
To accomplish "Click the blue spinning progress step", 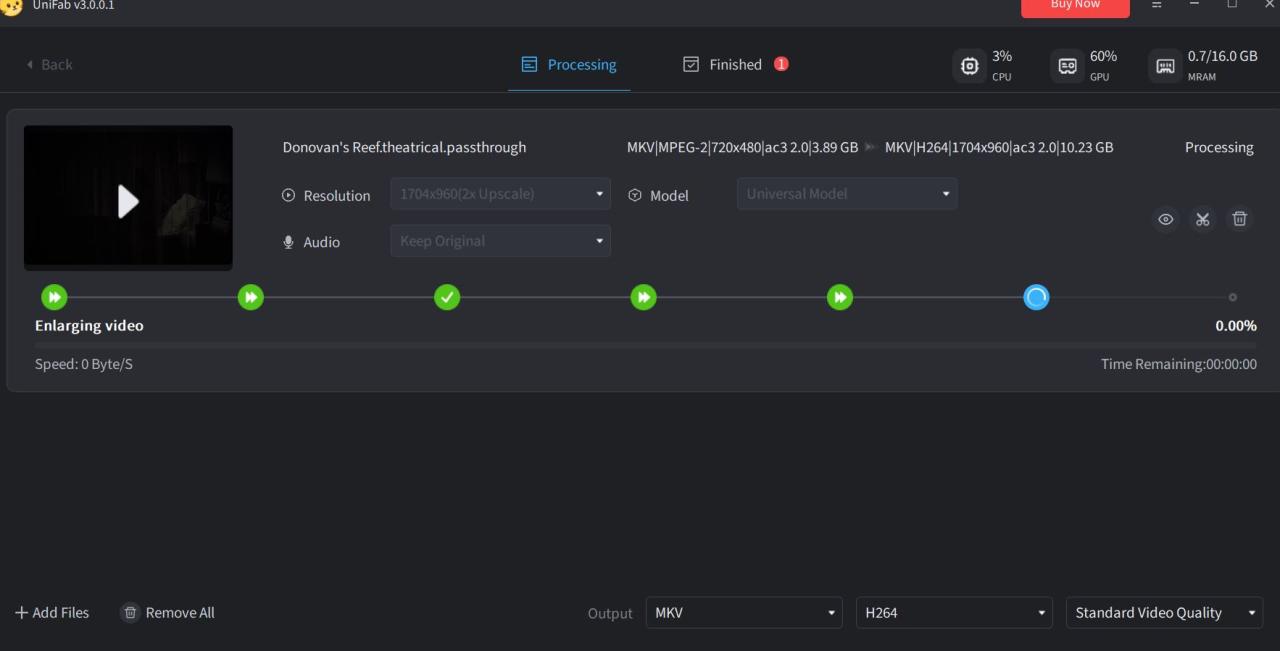I will [x=1036, y=297].
